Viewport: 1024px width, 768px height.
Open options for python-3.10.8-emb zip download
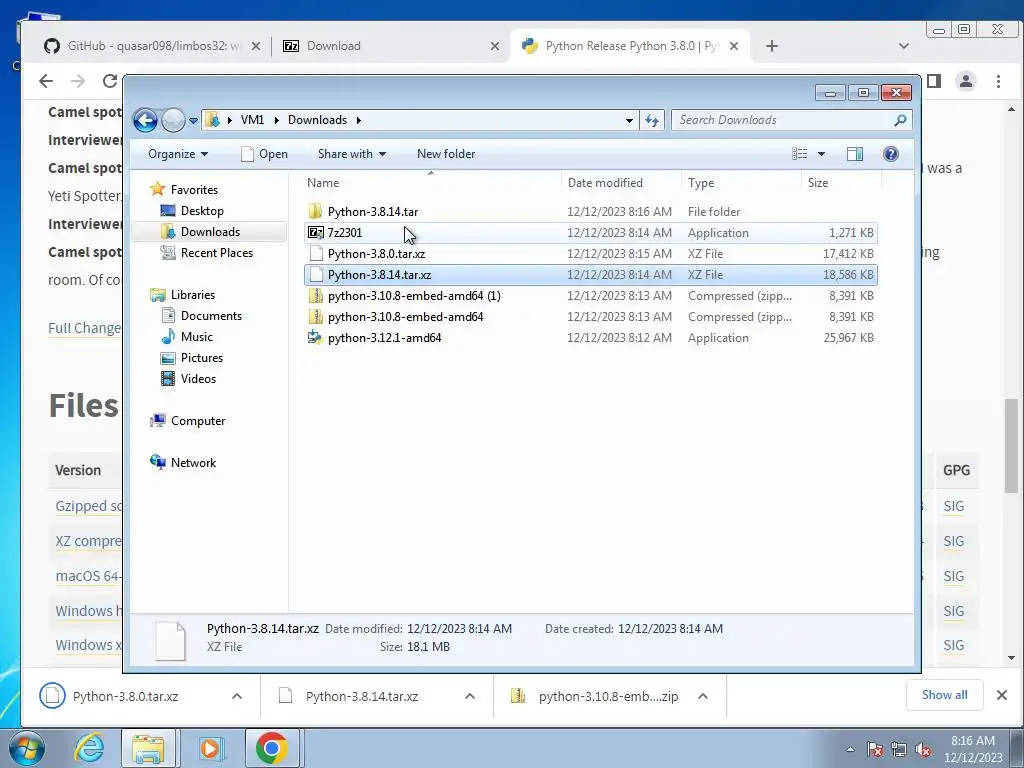pos(703,696)
